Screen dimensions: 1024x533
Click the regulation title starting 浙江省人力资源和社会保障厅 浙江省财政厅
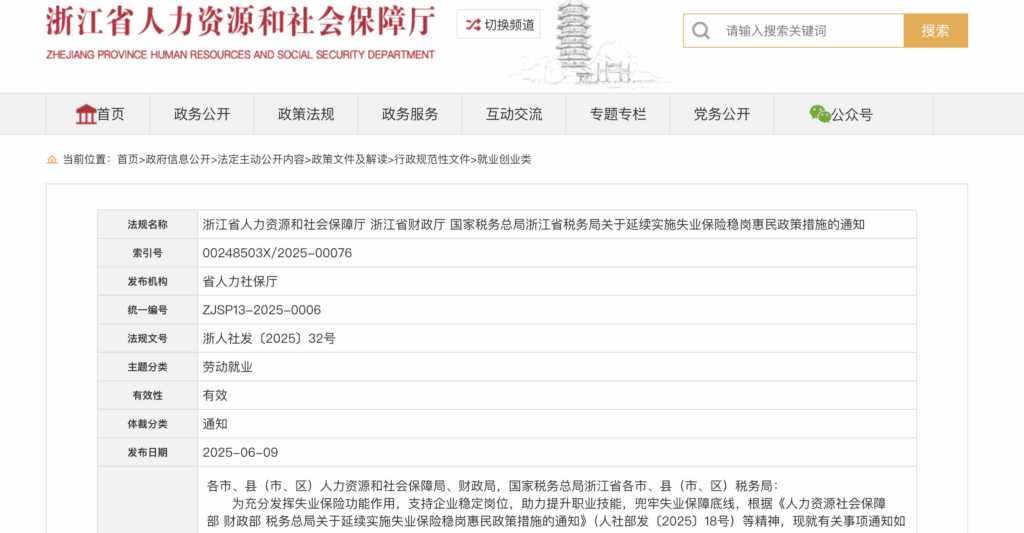pos(534,225)
